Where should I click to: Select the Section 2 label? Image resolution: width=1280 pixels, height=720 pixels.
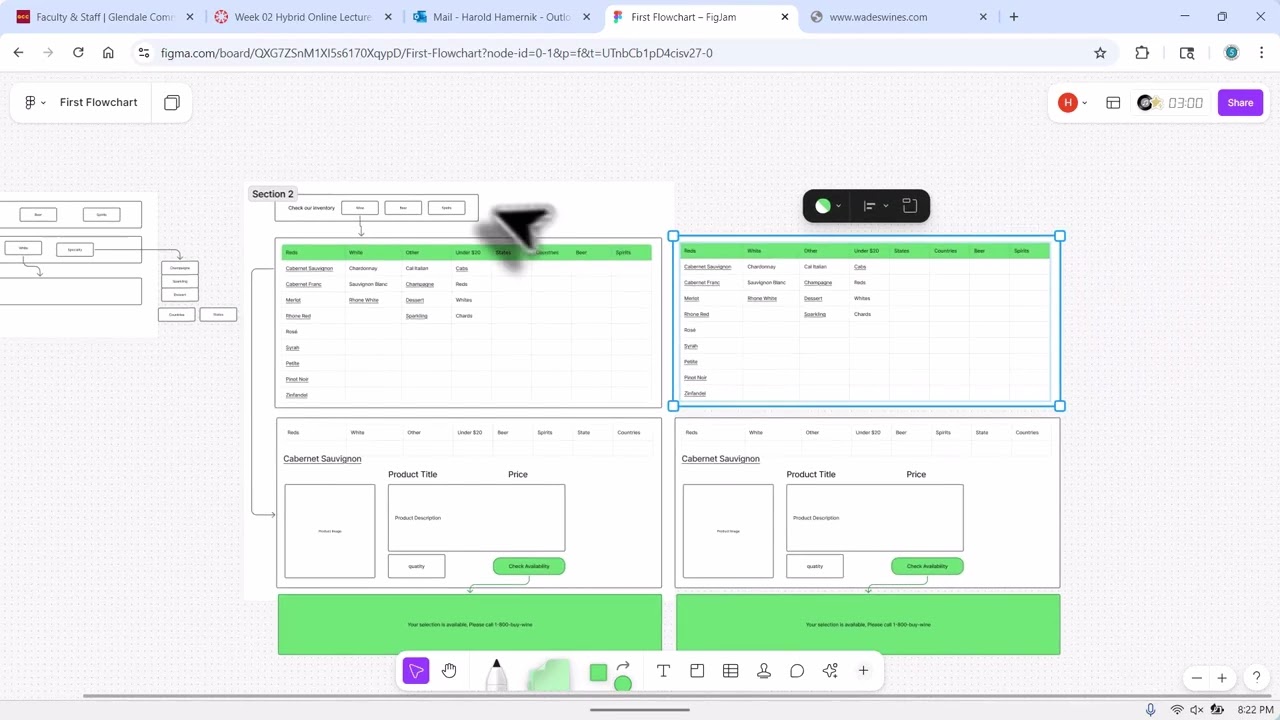click(x=273, y=194)
